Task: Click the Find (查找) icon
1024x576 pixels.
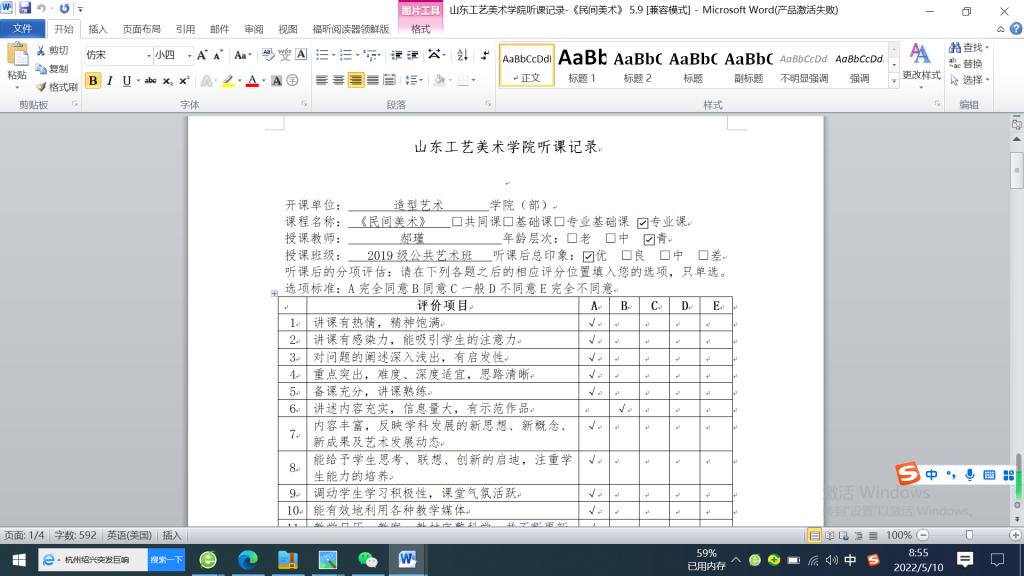Action: point(965,48)
